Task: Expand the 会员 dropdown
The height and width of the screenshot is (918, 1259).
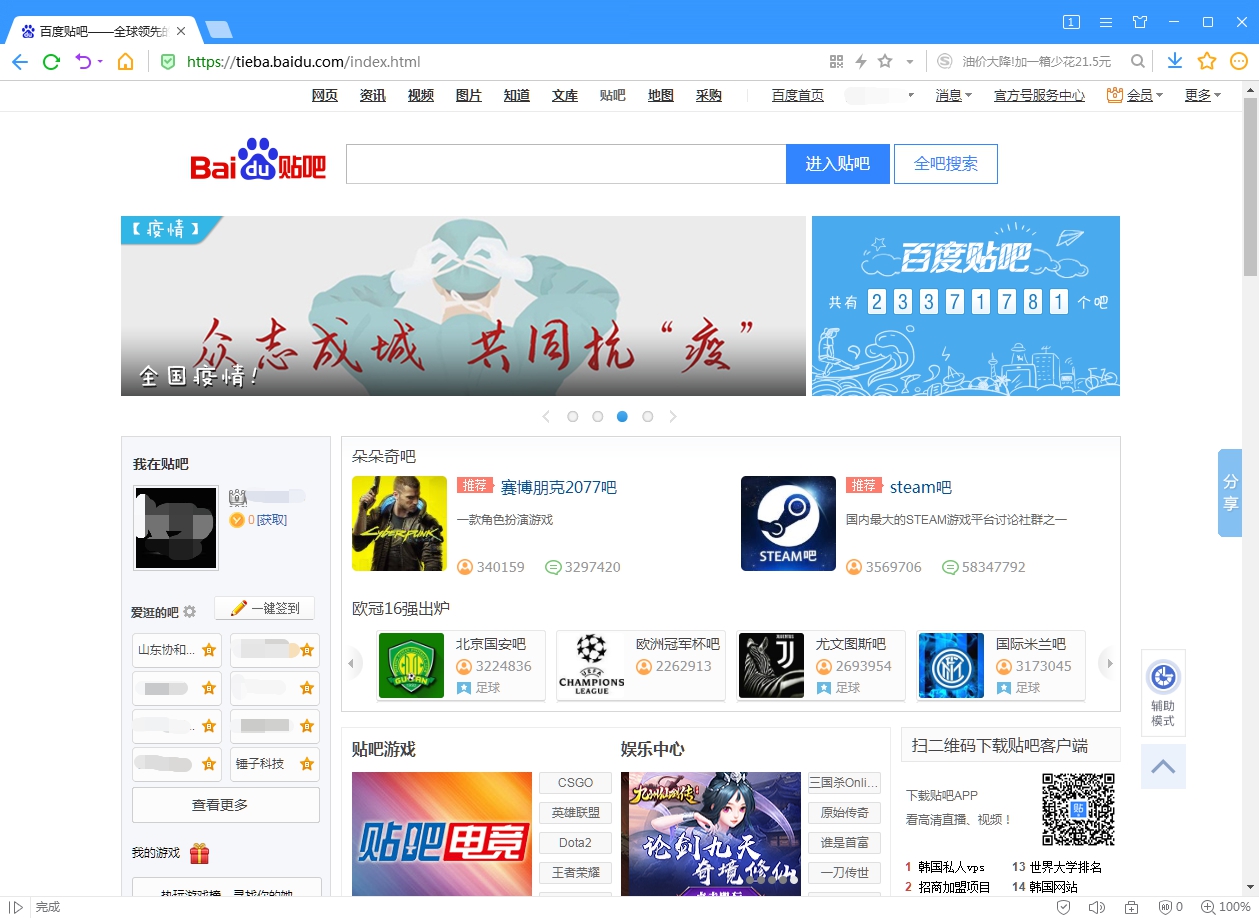Action: 1135,95
